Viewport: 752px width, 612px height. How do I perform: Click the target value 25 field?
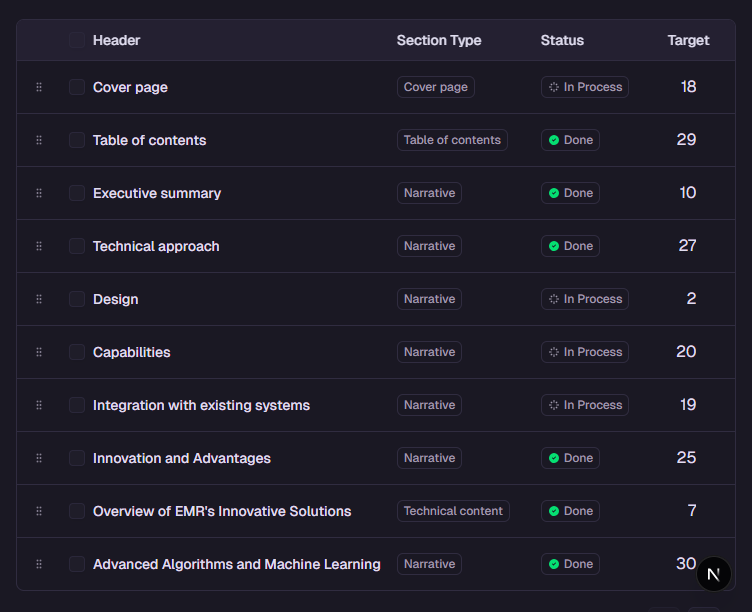click(686, 458)
